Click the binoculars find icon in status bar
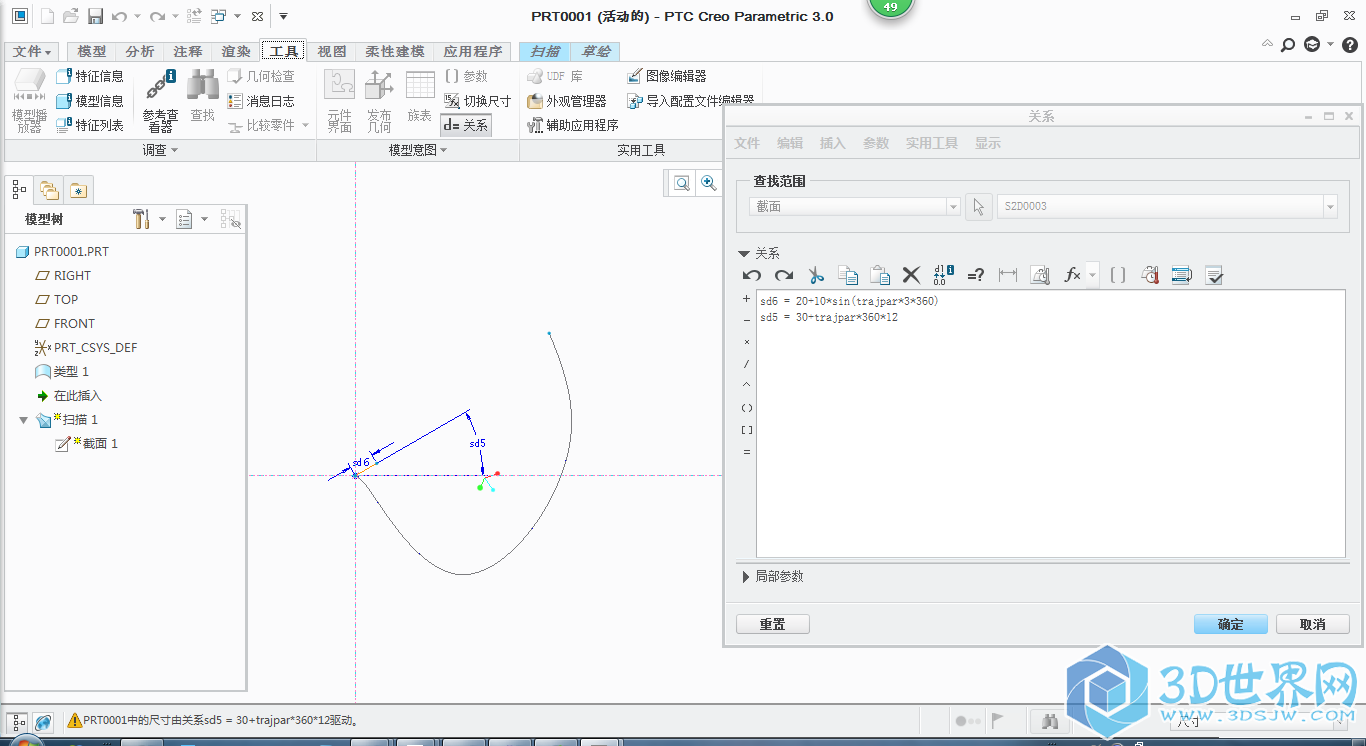This screenshot has height=746, width=1366. 1050,721
